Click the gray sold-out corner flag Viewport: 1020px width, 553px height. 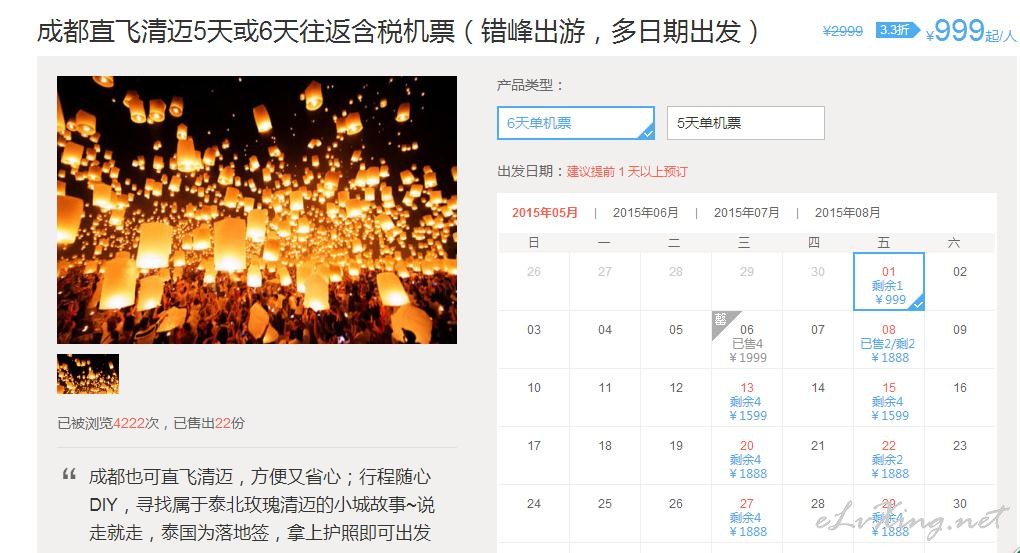722,321
